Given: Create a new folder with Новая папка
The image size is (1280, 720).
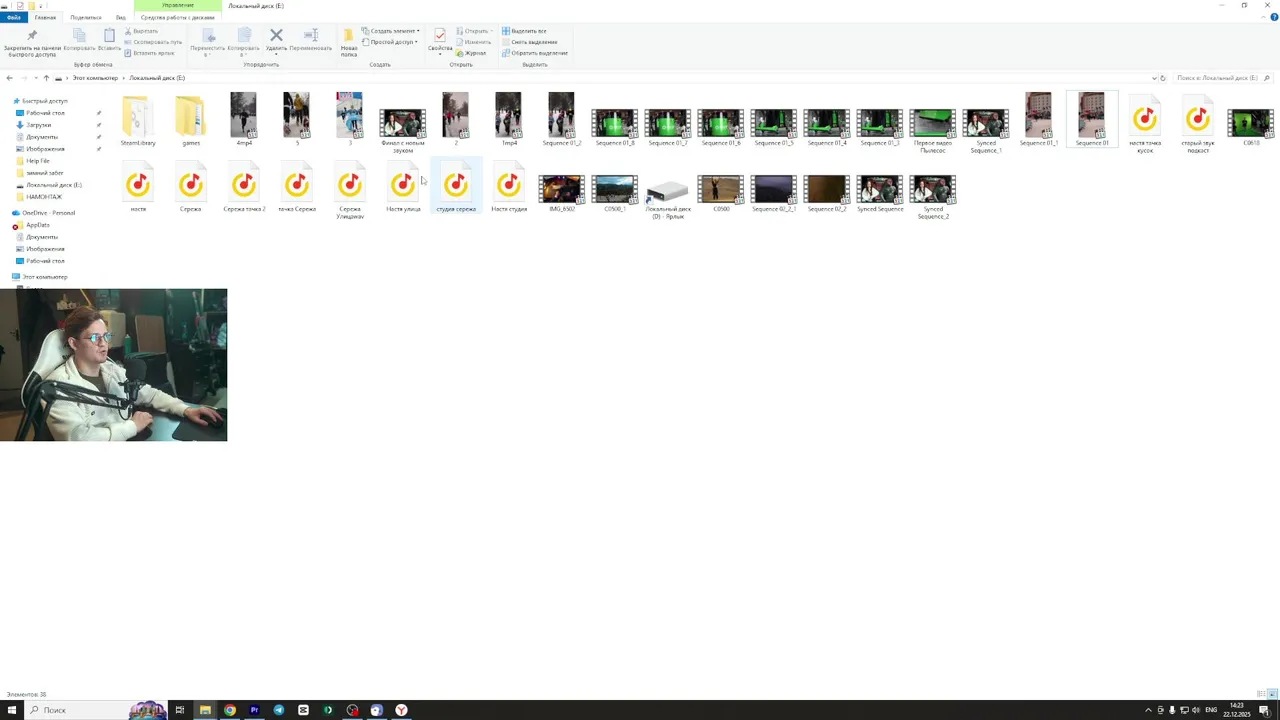Looking at the screenshot, I should (348, 42).
